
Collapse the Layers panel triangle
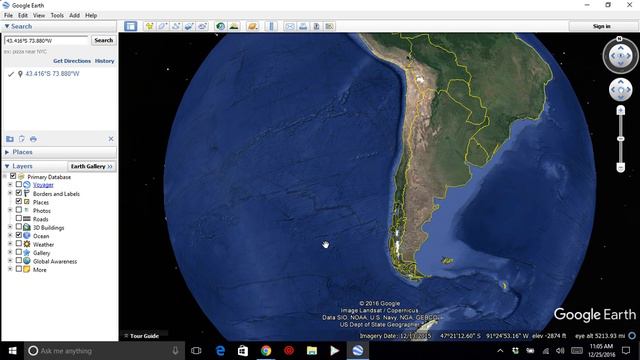coord(7,166)
